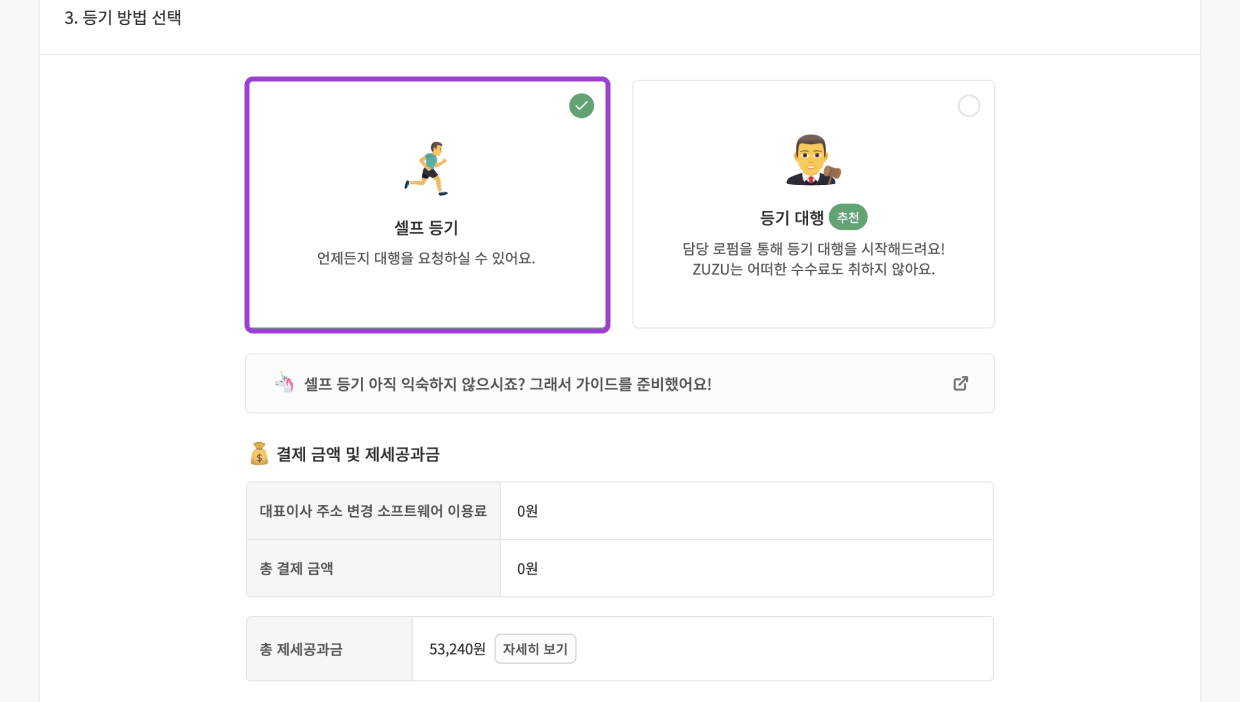Viewport: 1240px width, 702px height.
Task: Click the lawyer with gavel icon
Action: [813, 160]
